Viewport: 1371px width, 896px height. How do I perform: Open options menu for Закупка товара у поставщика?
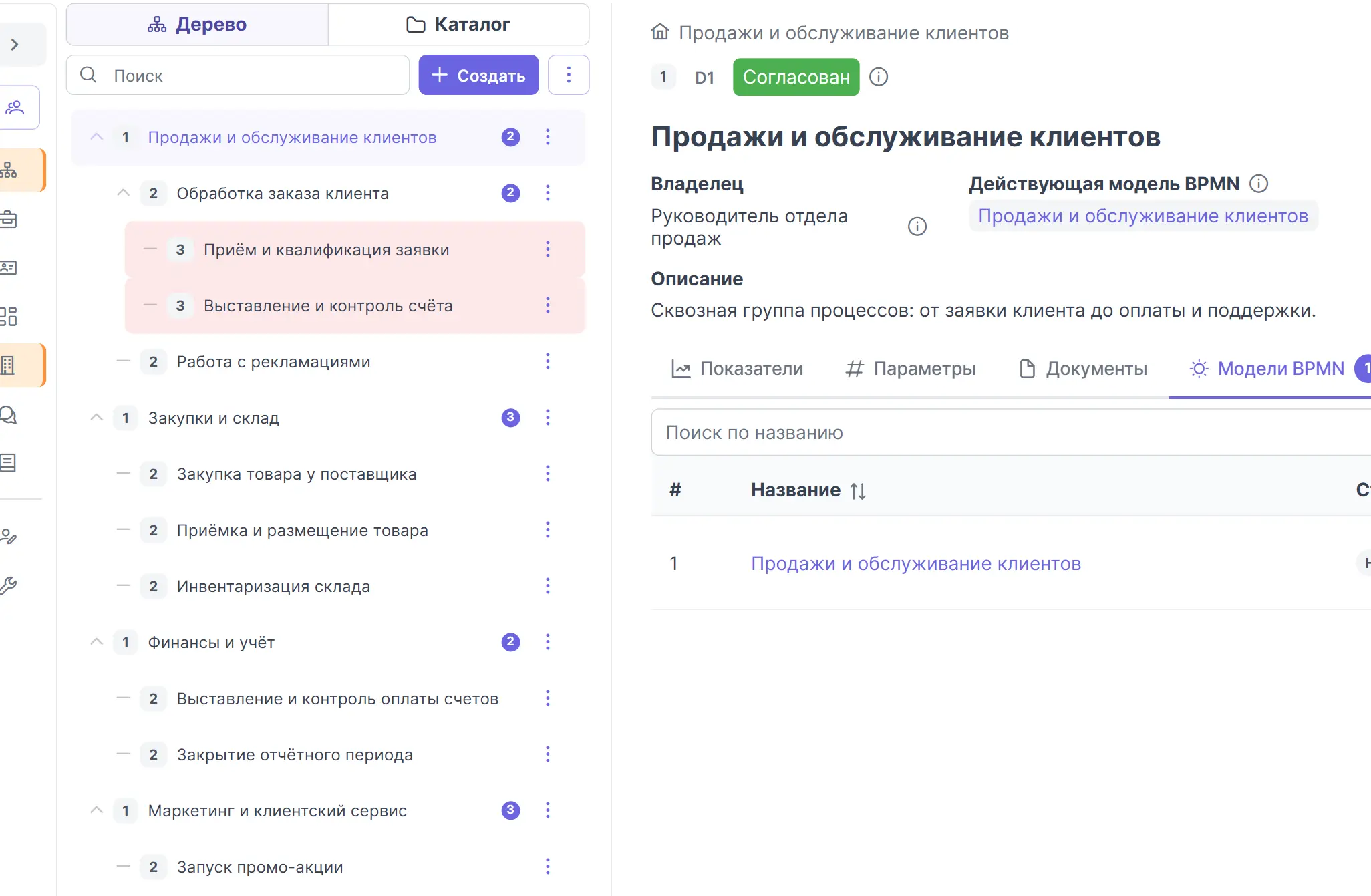click(x=548, y=474)
